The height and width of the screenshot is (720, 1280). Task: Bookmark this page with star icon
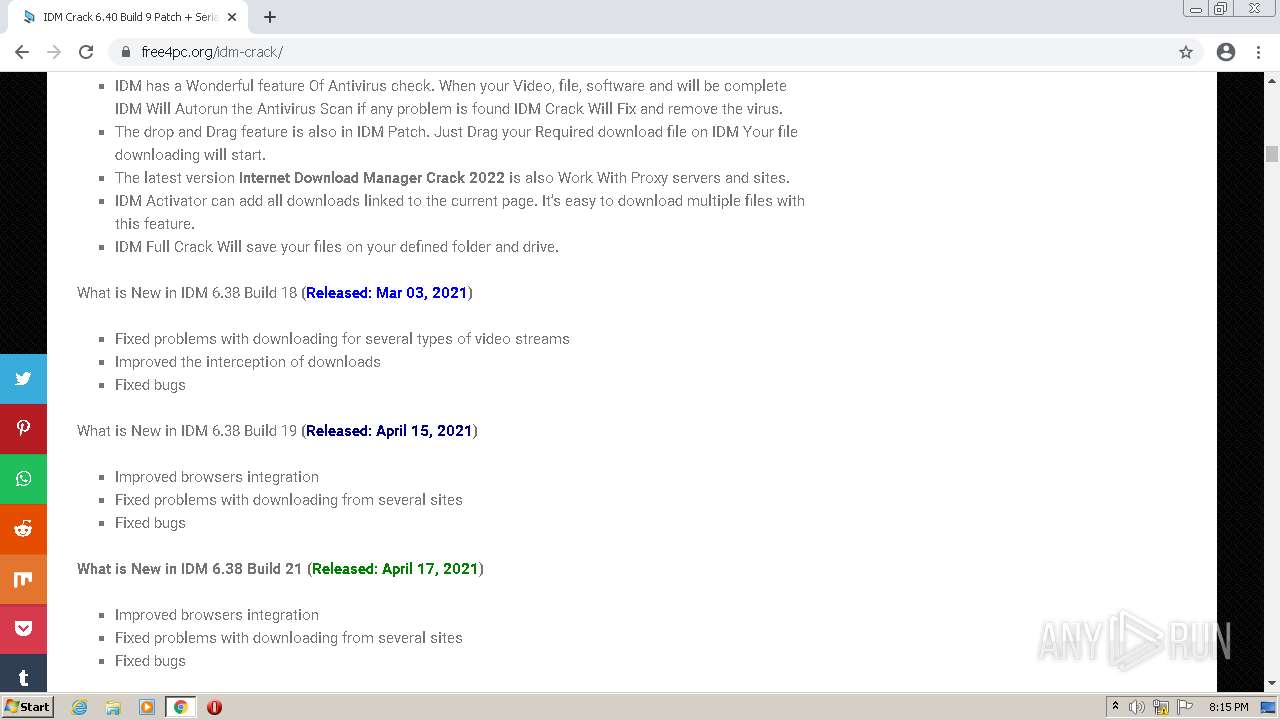(x=1186, y=52)
